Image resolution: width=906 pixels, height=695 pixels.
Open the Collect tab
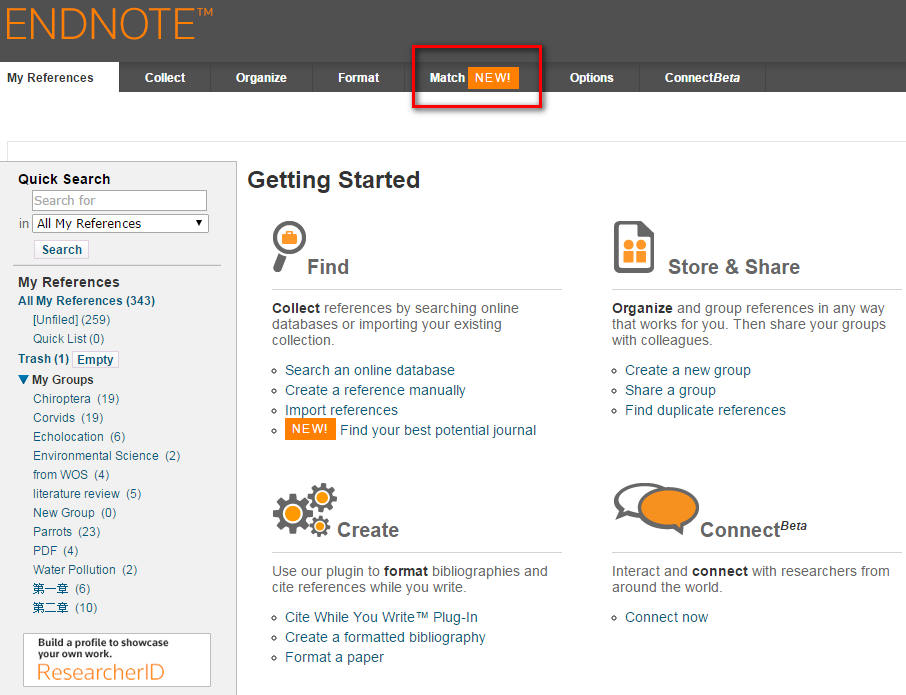tap(165, 77)
